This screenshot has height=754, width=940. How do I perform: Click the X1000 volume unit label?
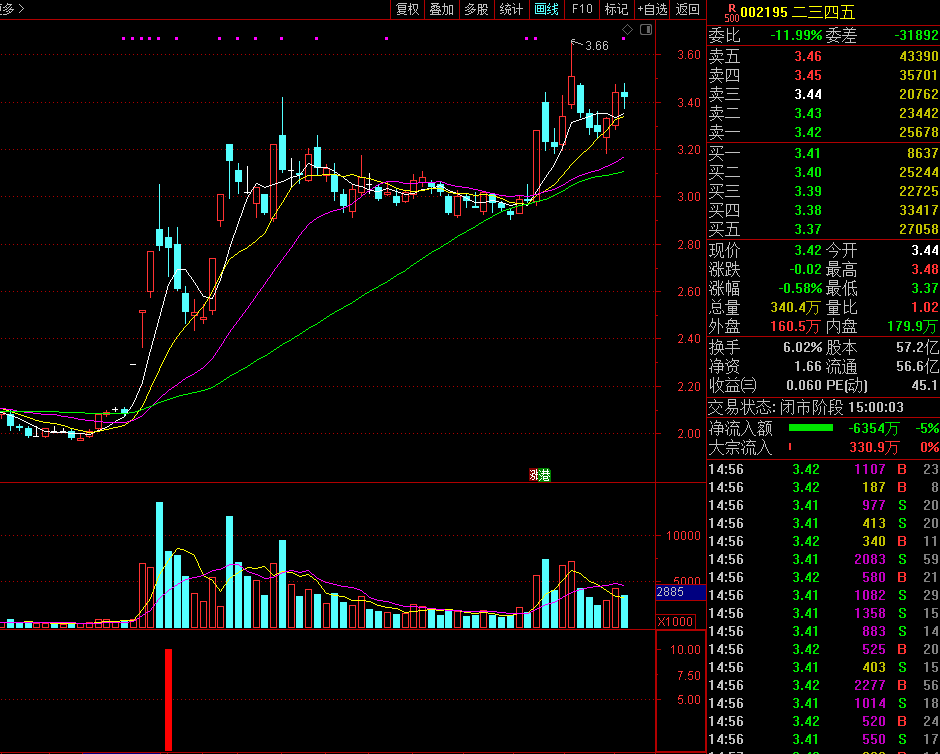[x=675, y=621]
